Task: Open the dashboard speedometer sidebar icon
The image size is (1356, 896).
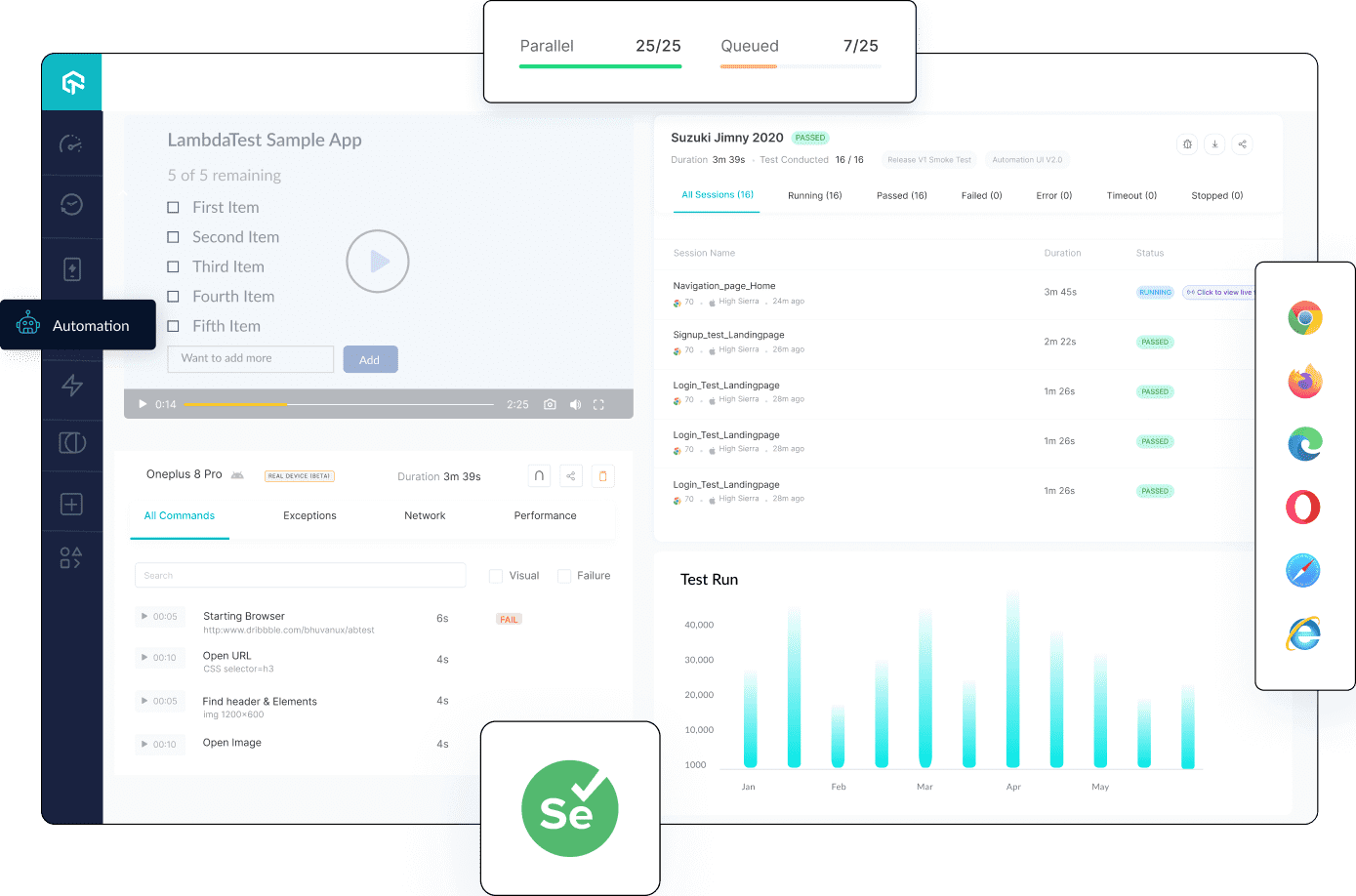Action: pyautogui.click(x=71, y=144)
